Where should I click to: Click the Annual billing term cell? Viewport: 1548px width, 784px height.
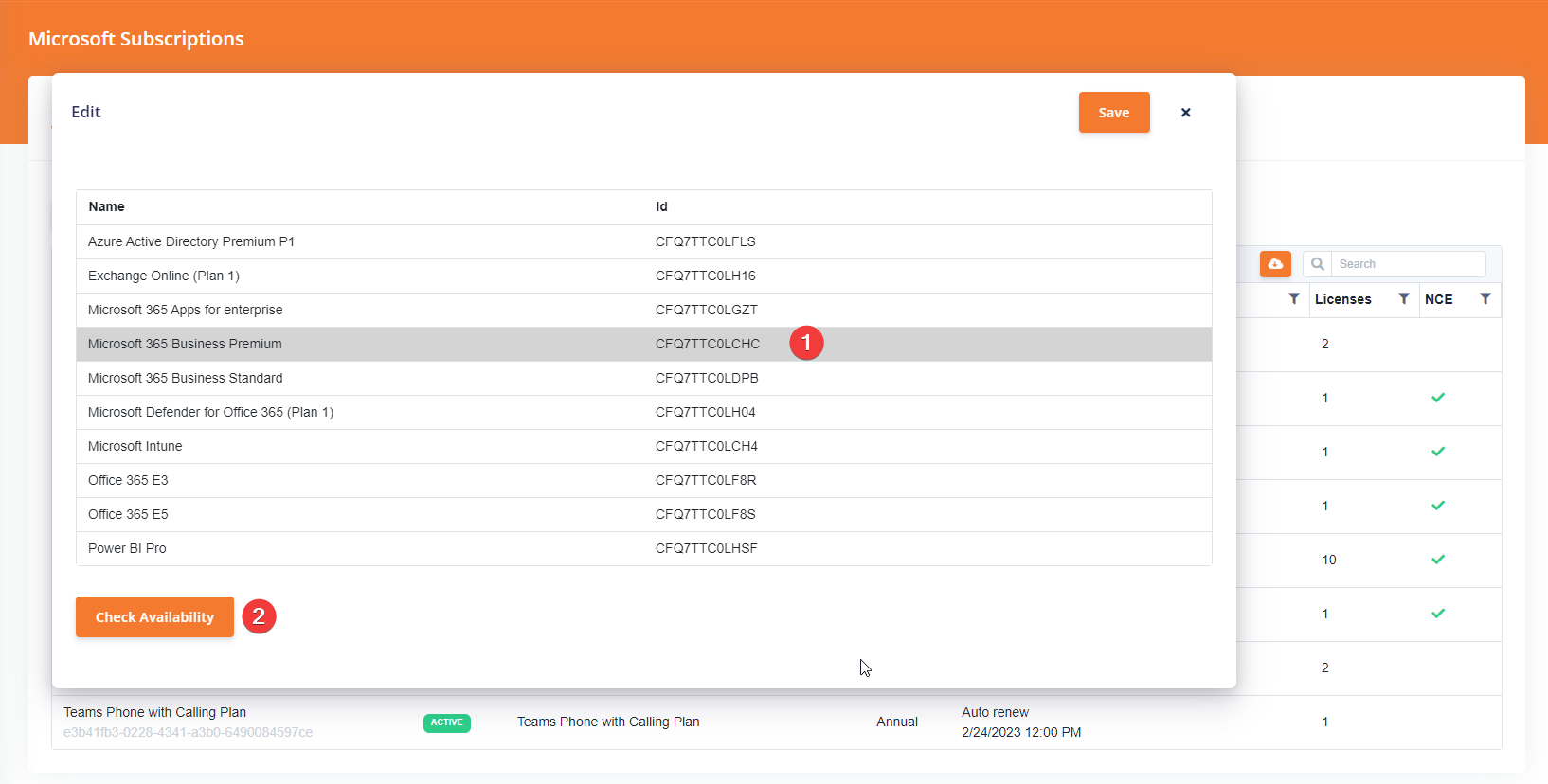[897, 722]
